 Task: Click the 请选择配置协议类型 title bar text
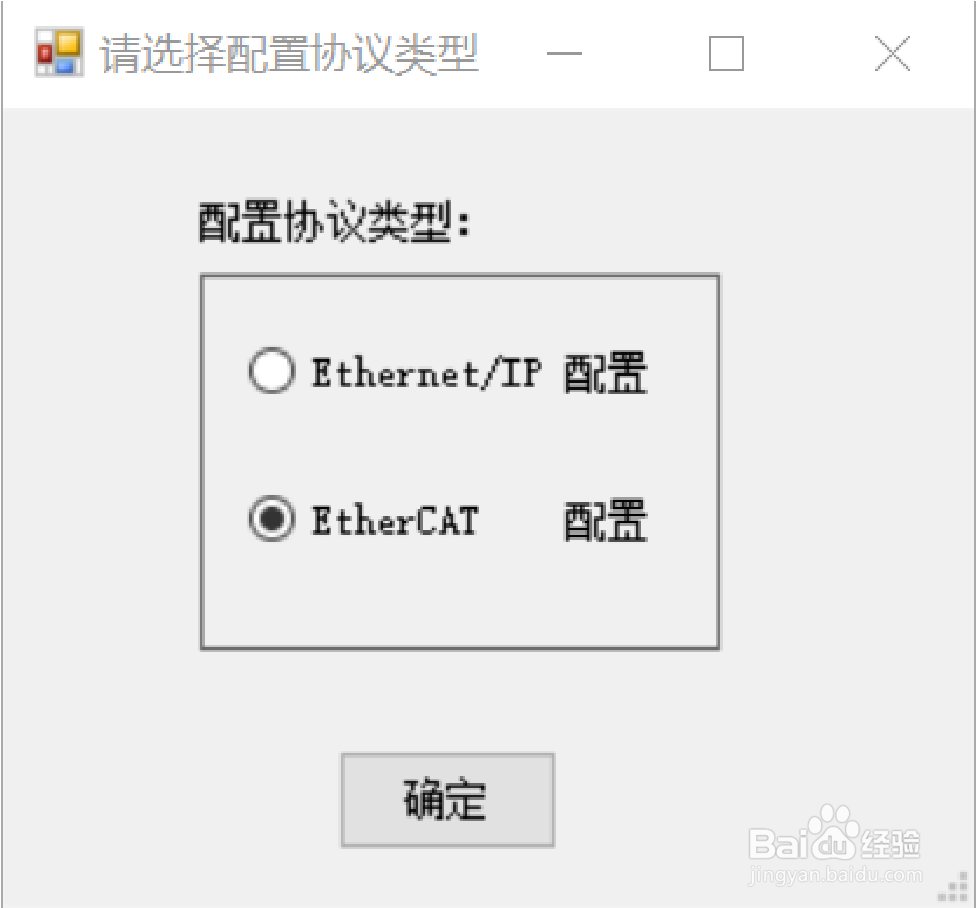pyautogui.click(x=289, y=54)
